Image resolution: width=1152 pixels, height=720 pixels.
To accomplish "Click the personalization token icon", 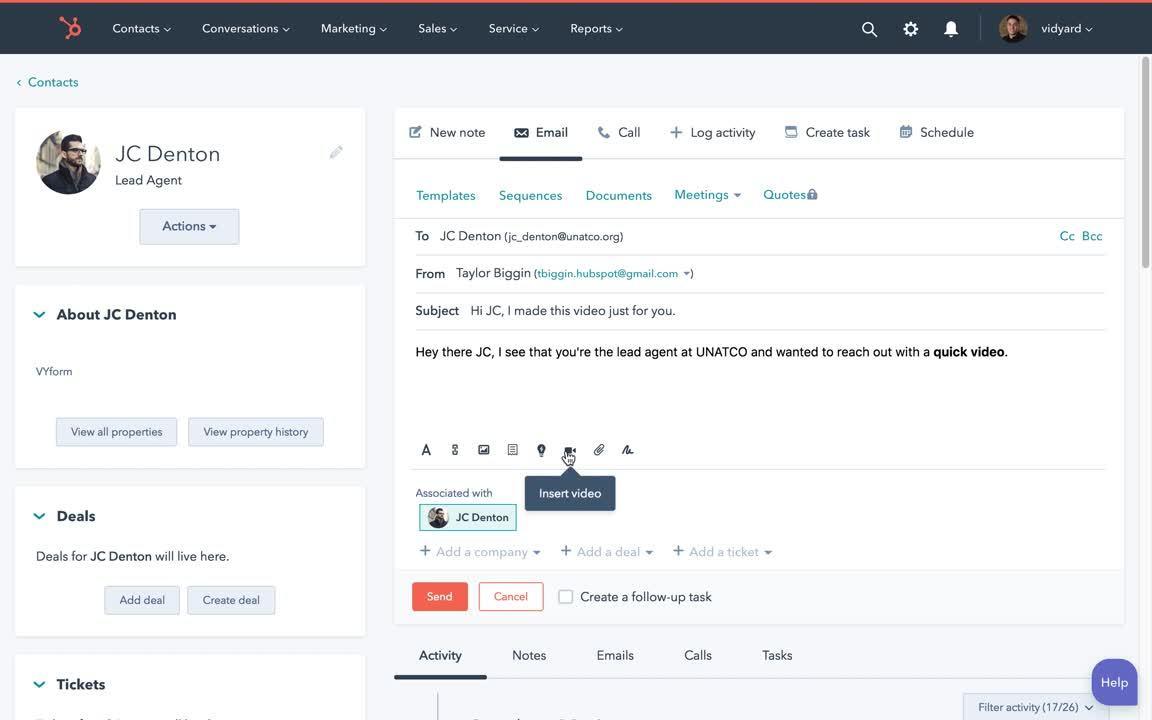I will (x=455, y=450).
